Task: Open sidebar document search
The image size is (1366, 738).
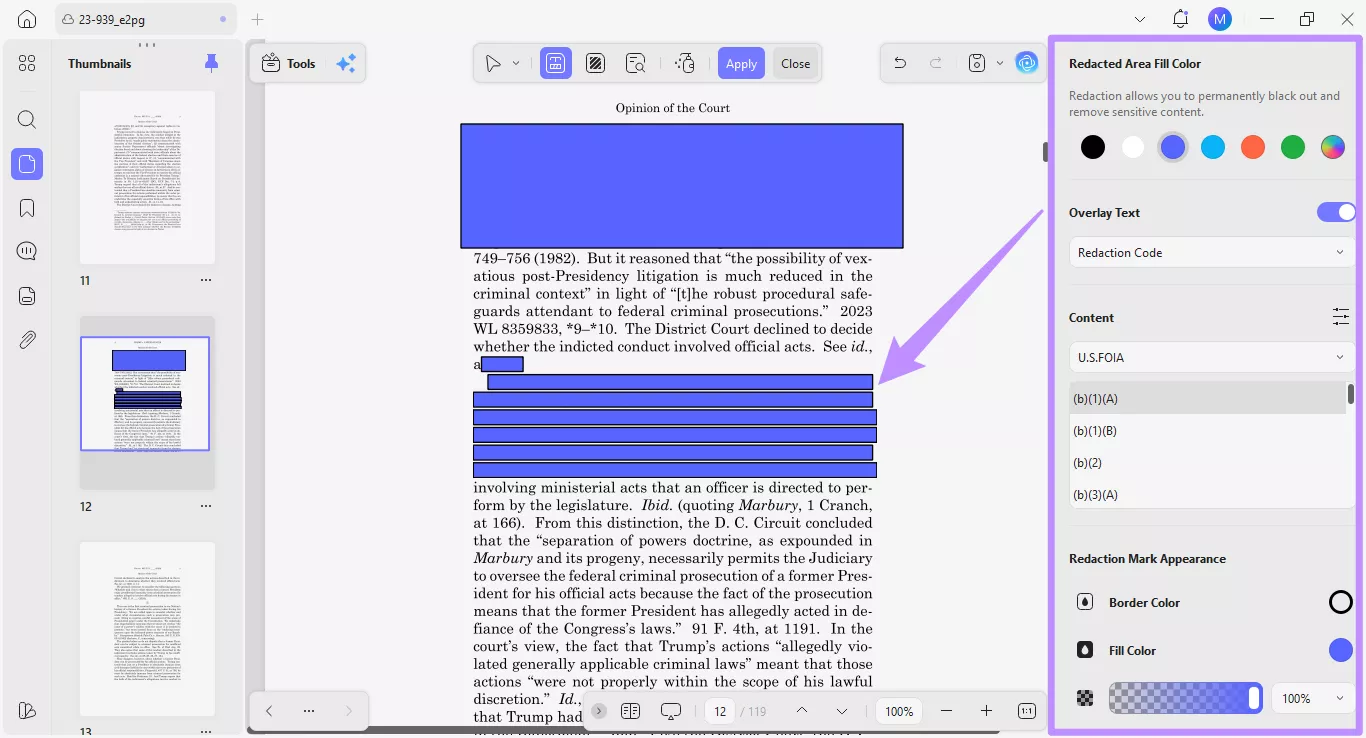Action: point(26,119)
